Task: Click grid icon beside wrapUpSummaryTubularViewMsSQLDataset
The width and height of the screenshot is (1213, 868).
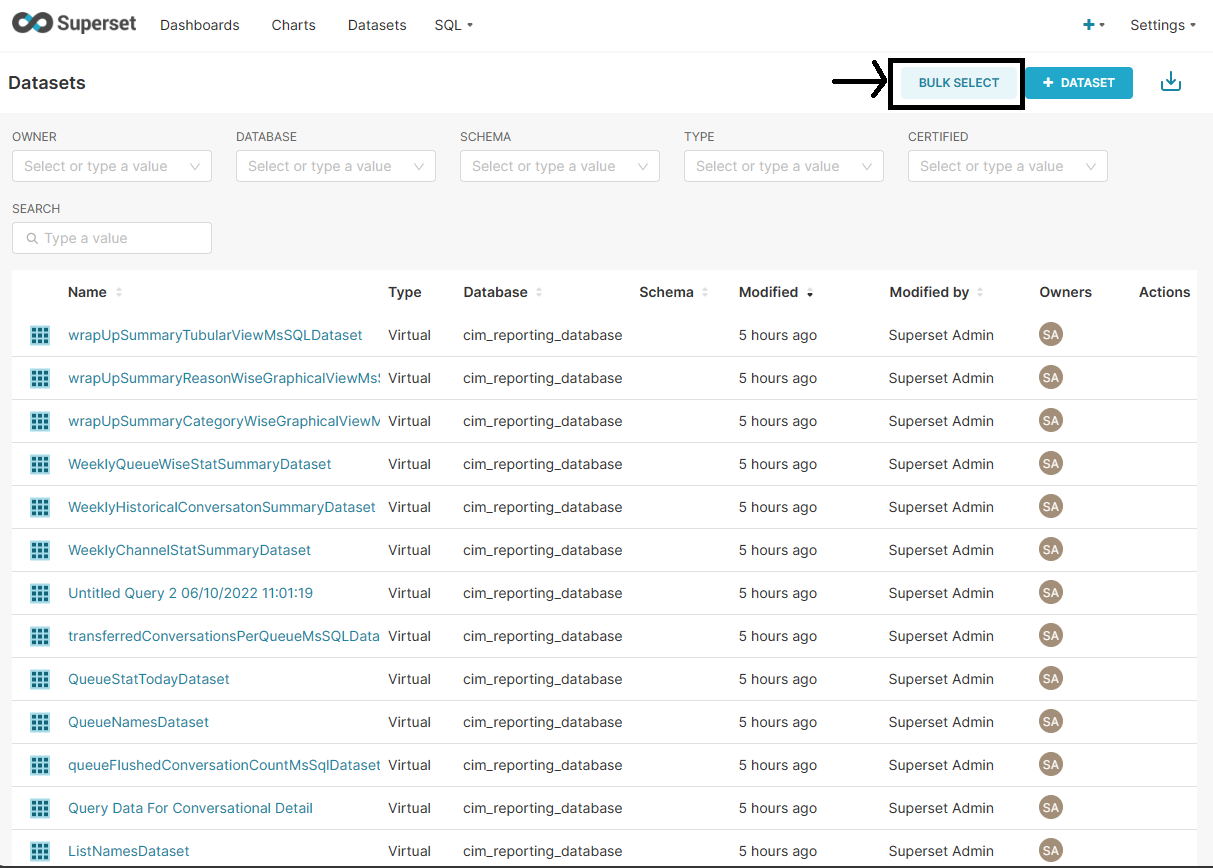Action: 40,335
